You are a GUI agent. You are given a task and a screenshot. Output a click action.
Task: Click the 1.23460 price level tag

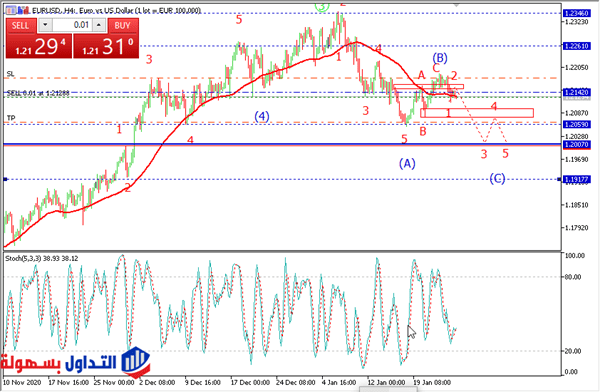click(x=577, y=13)
